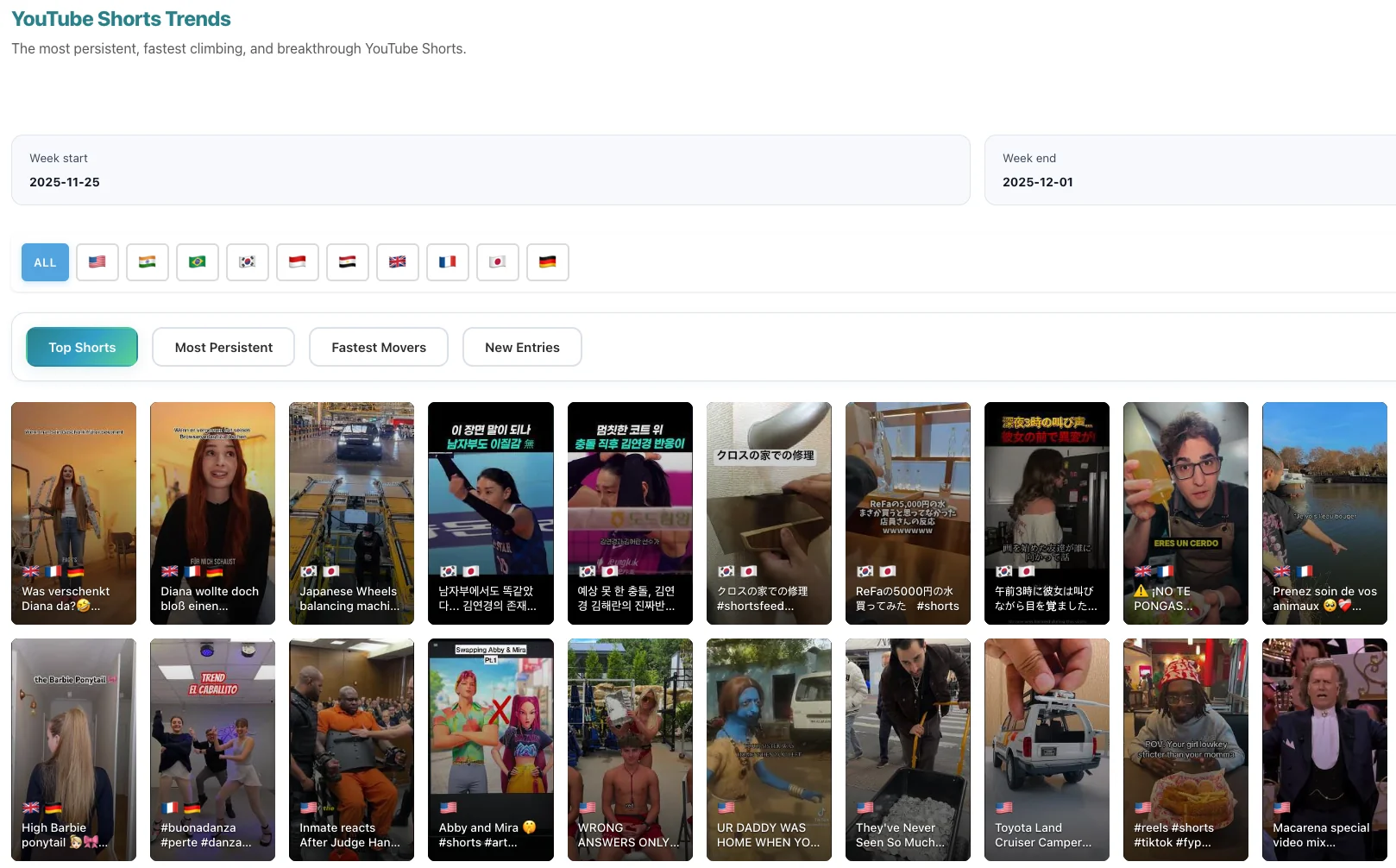This screenshot has height=868, width=1396.
Task: Select the UK flag country filter
Action: point(397,261)
